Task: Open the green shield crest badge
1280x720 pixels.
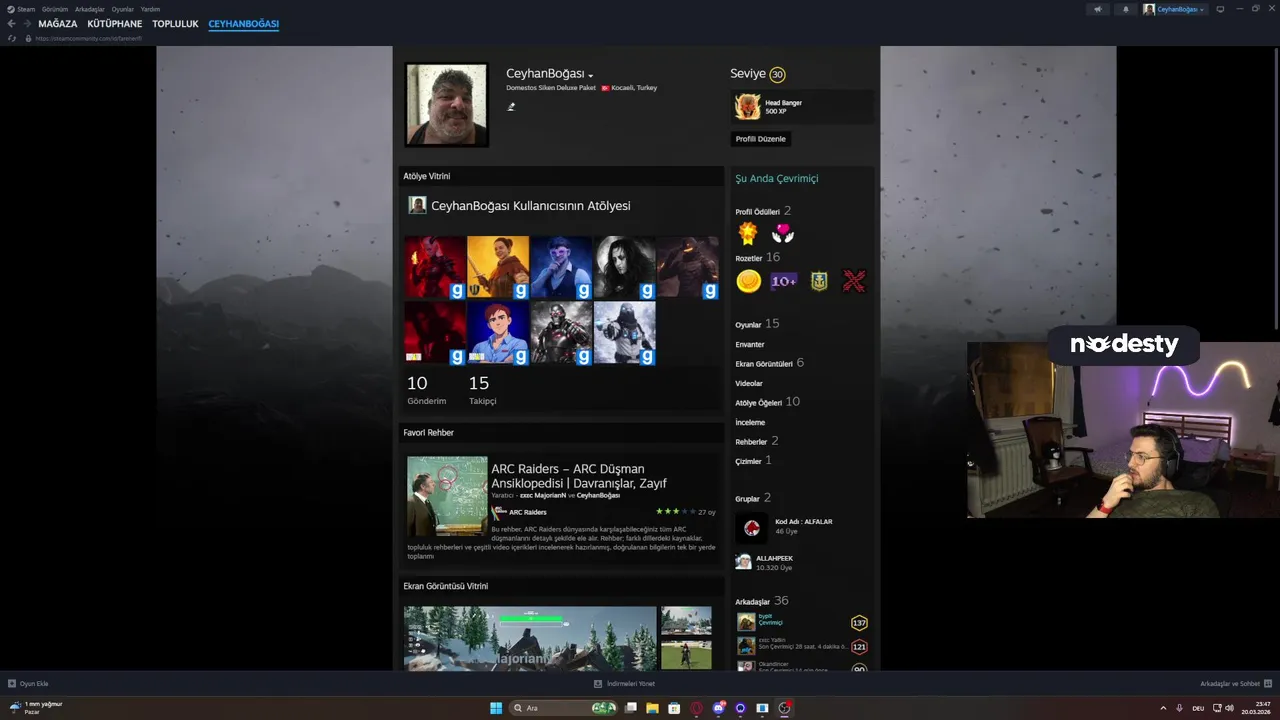Action: click(819, 281)
